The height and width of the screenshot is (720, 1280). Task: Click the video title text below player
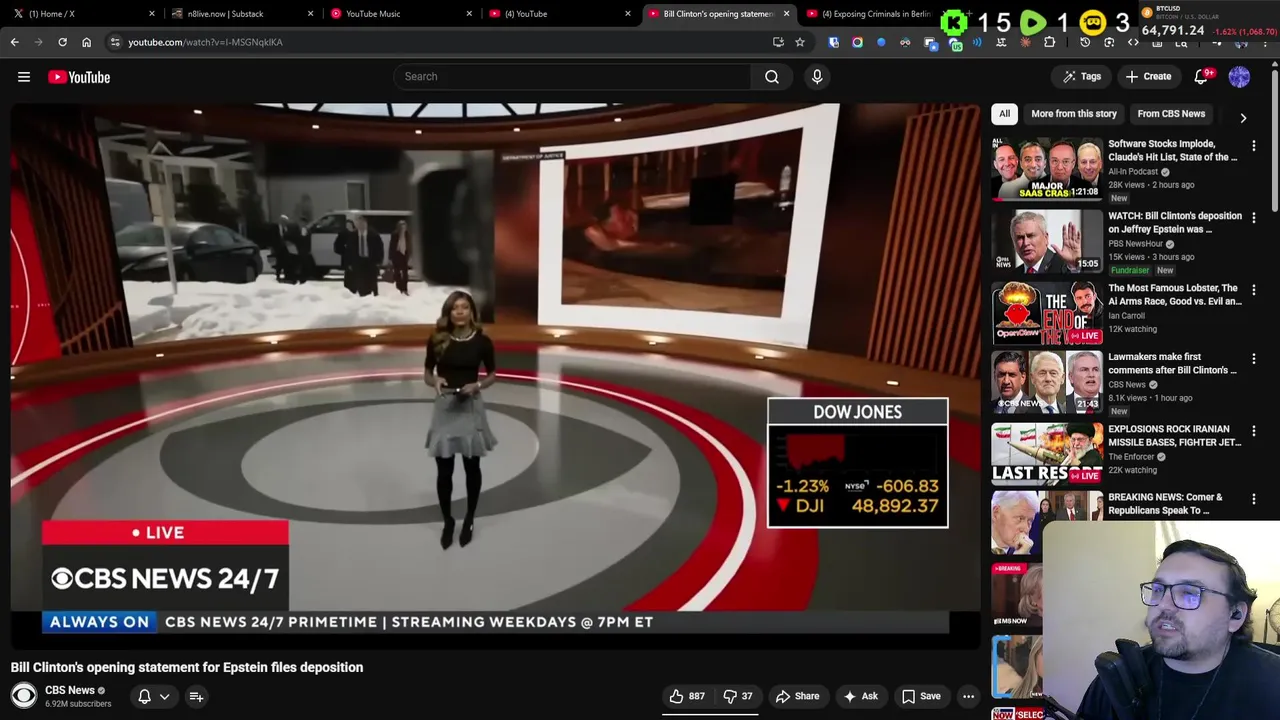(187, 667)
